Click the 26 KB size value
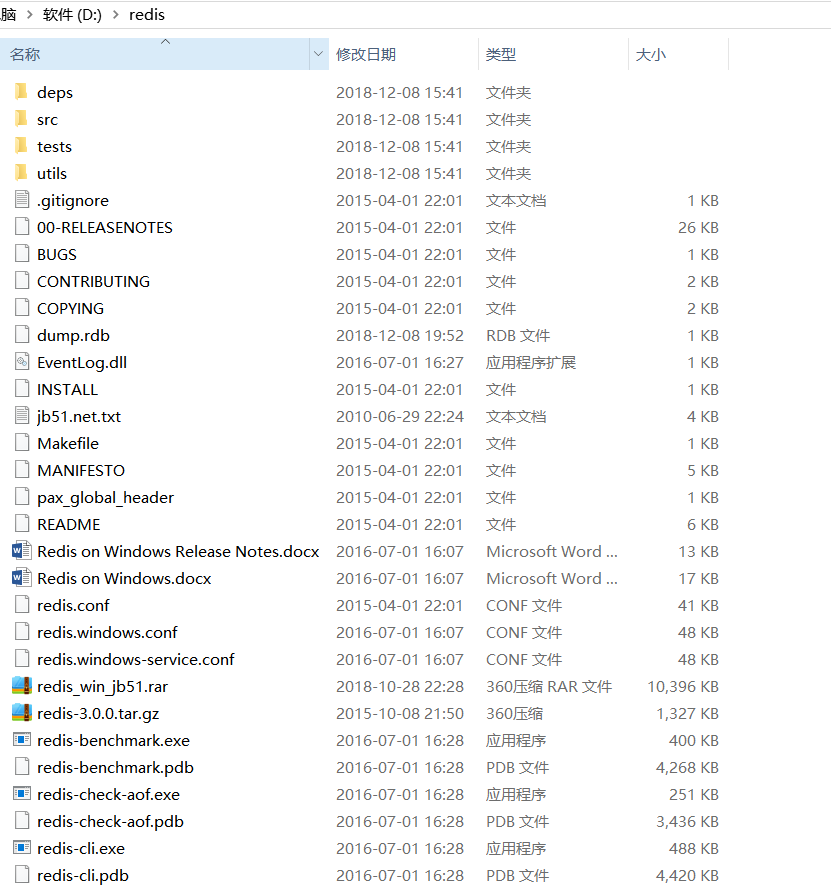831x890 pixels. 698,227
